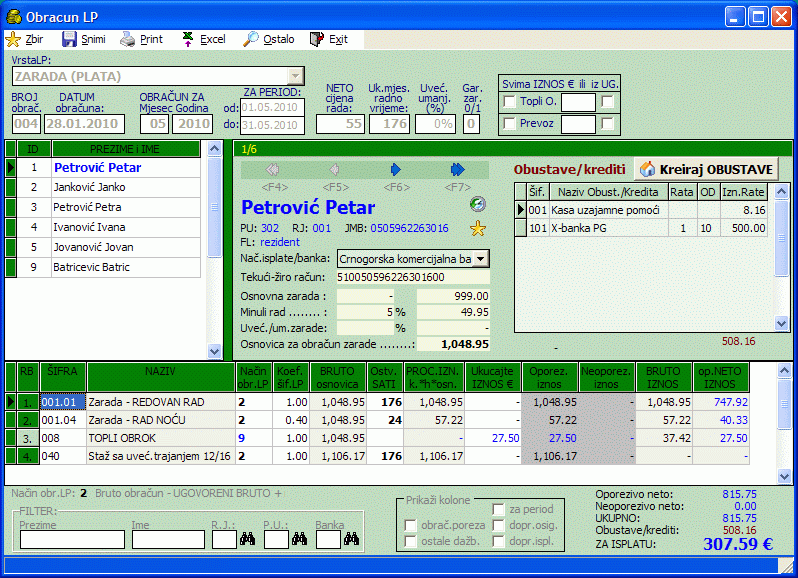This screenshot has height=578, width=798.
Task: Enable the Prevoz checkbox
Action: [509, 123]
